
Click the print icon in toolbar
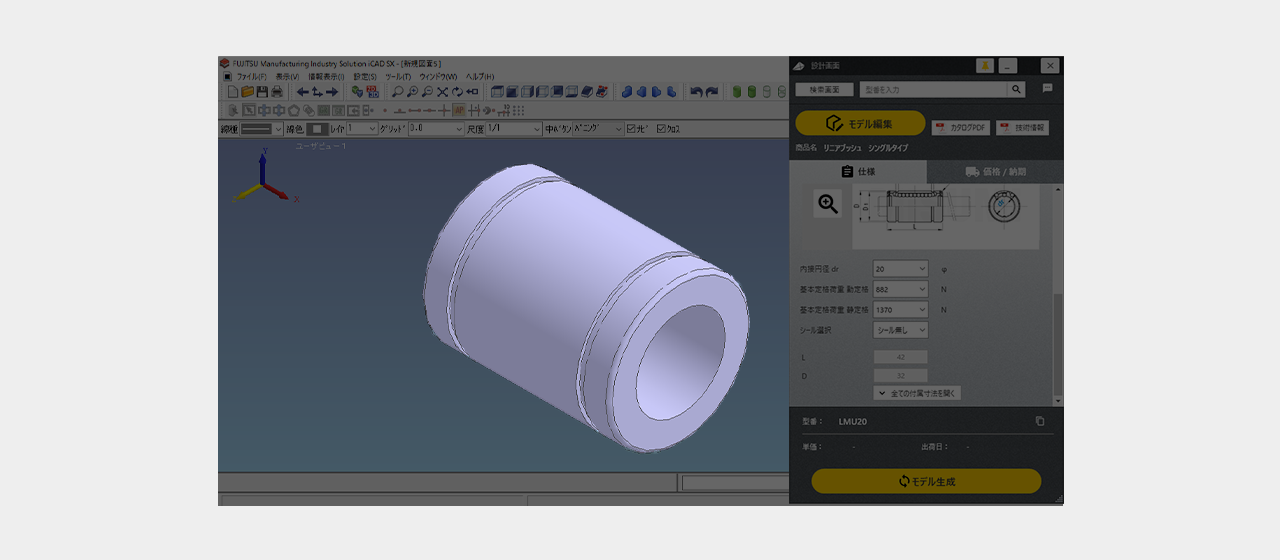[x=277, y=92]
